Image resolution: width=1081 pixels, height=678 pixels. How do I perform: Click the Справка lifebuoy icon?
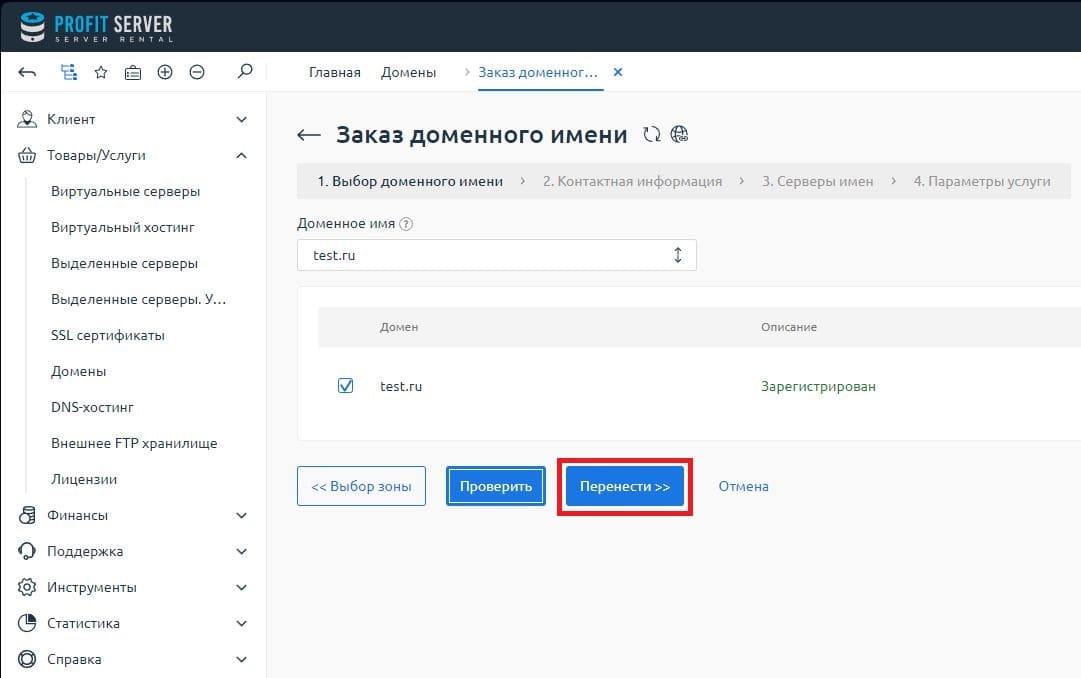pyautogui.click(x=26, y=659)
